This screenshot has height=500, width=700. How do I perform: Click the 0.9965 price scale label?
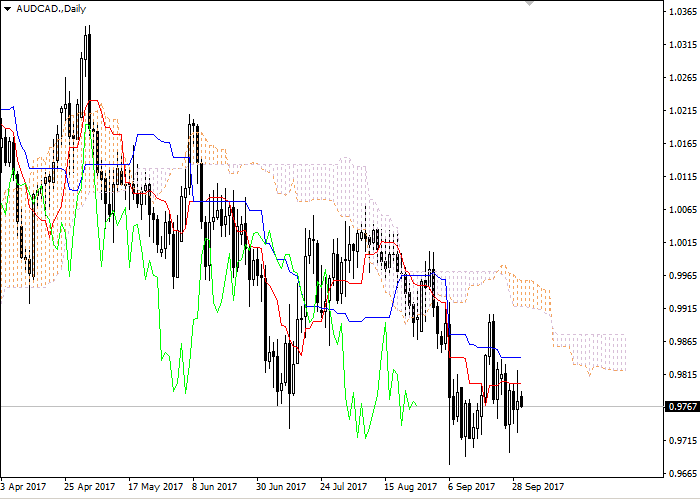click(x=683, y=275)
